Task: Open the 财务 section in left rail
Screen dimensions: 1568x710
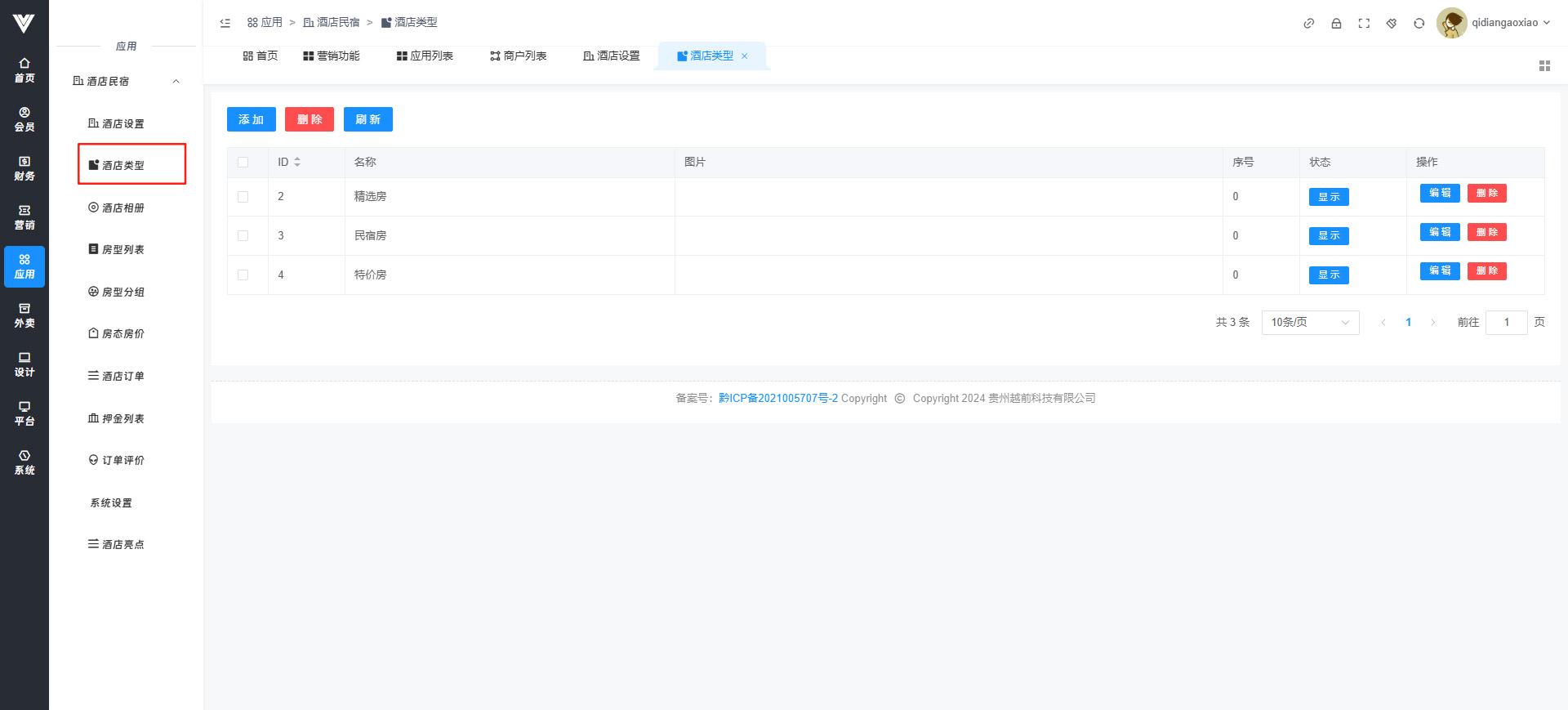Action: click(x=24, y=168)
